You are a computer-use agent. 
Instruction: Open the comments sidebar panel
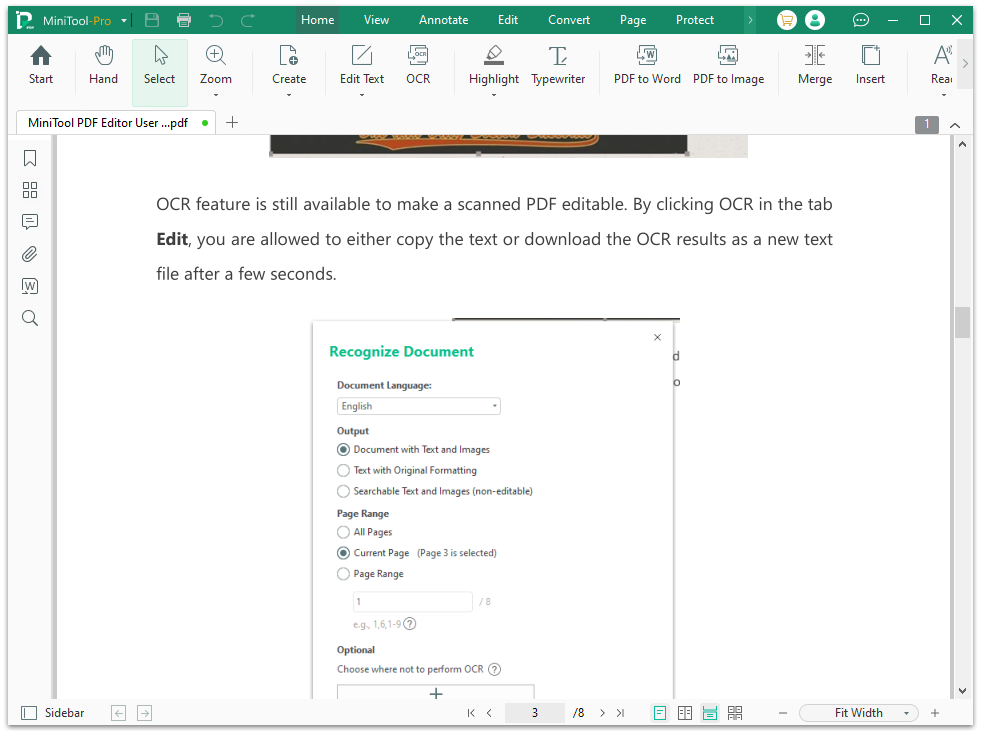pos(29,222)
